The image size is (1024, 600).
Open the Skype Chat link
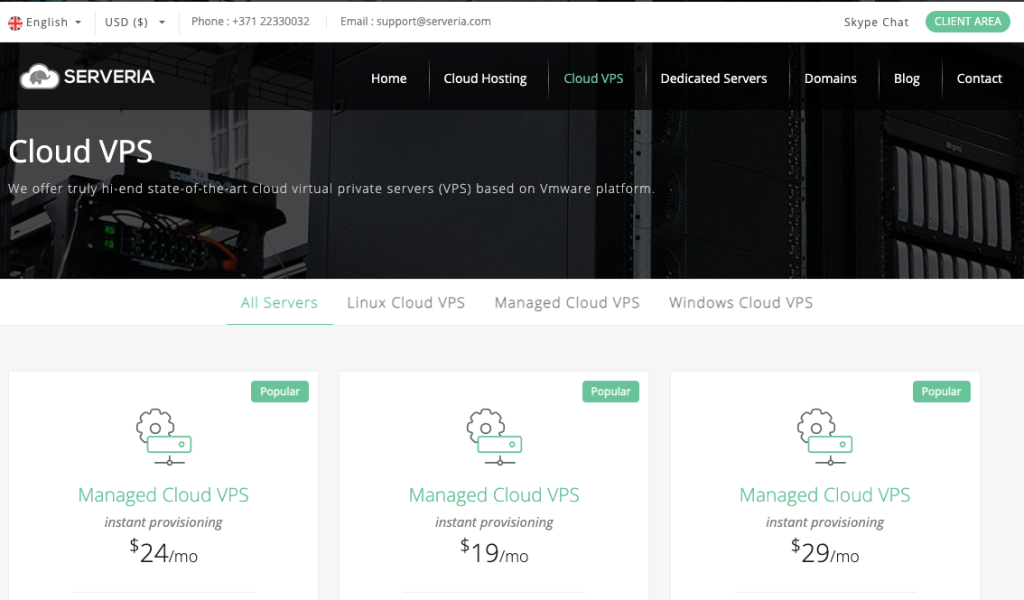point(876,22)
